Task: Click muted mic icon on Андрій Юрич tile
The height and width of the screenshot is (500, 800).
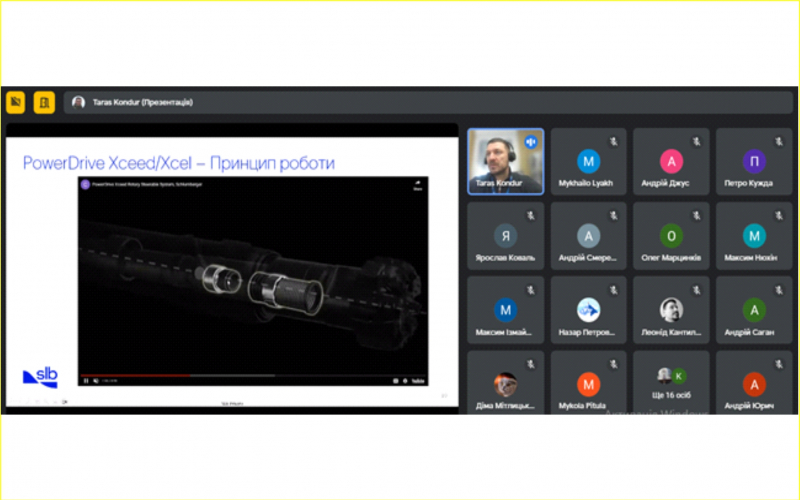Action: coord(779,364)
